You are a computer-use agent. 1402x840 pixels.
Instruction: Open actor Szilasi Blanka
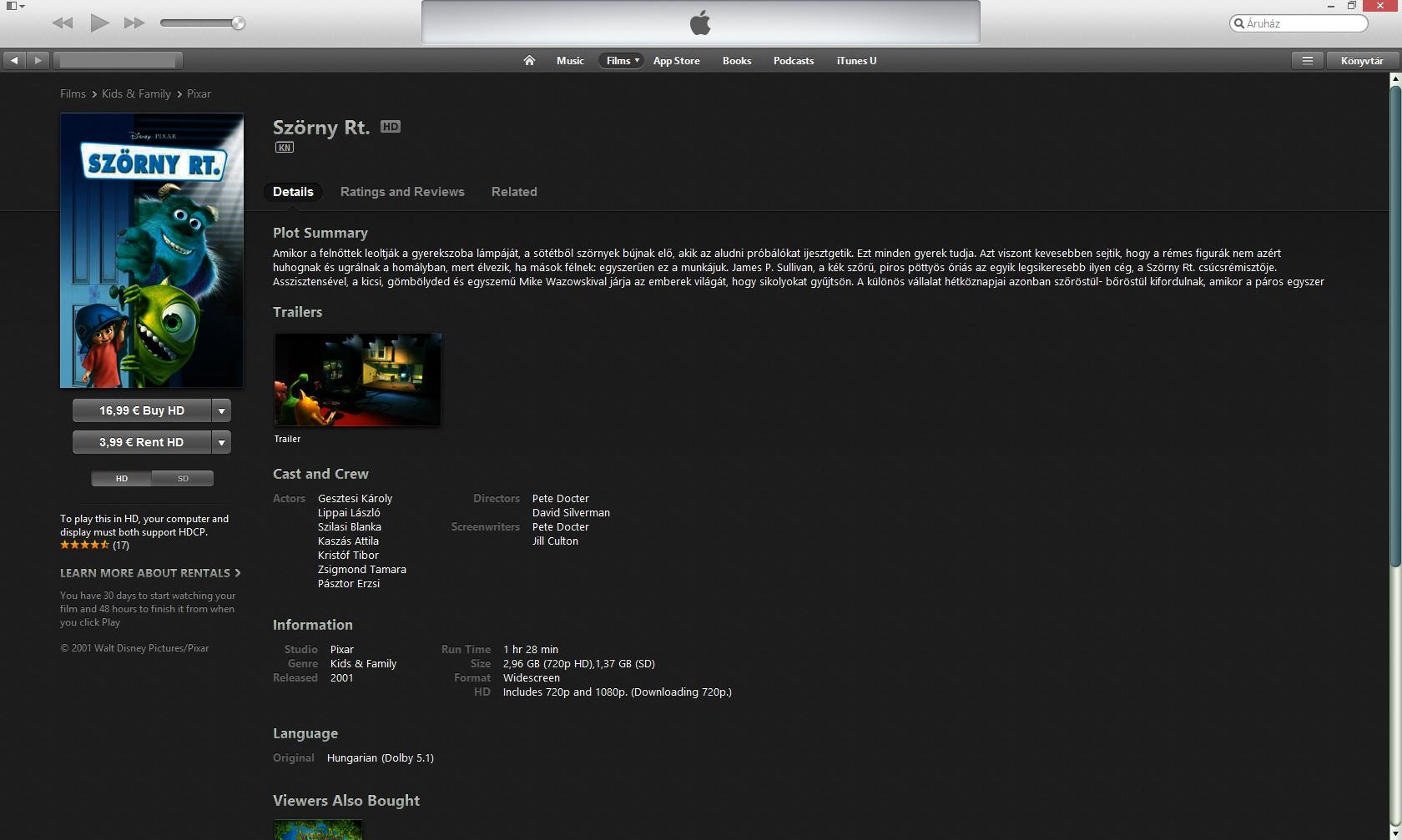tap(350, 527)
